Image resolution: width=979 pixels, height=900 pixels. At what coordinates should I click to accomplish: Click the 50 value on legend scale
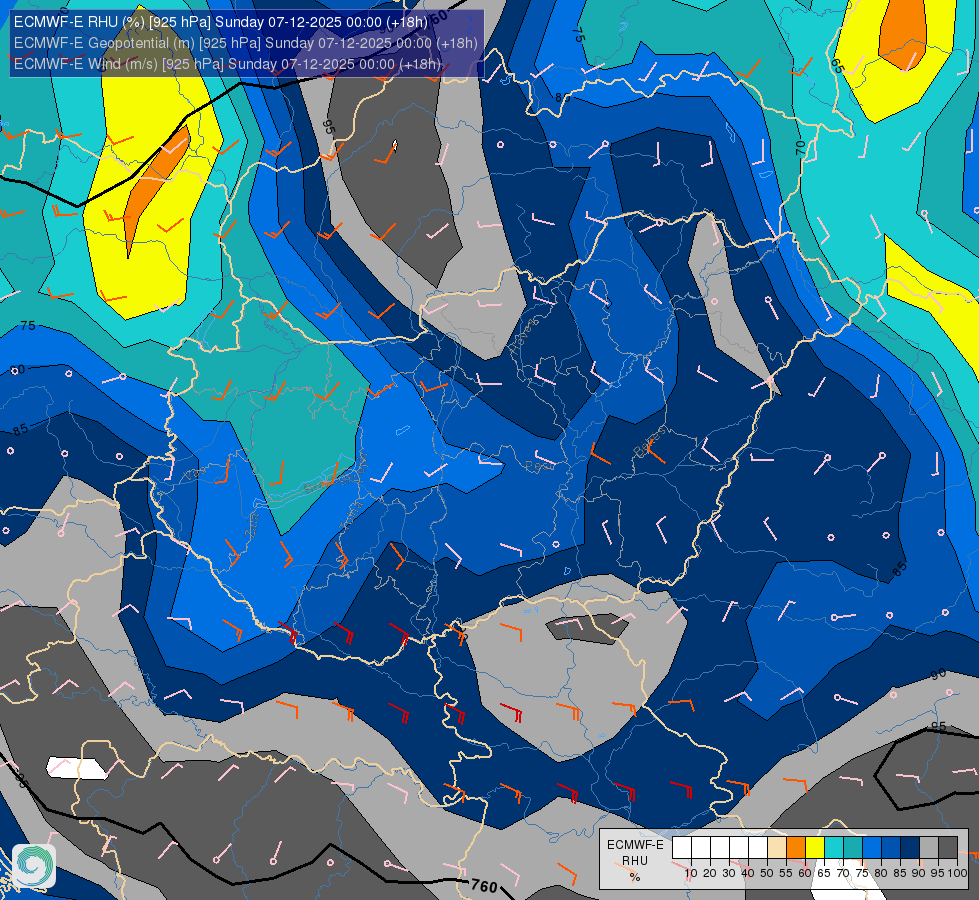pos(767,873)
